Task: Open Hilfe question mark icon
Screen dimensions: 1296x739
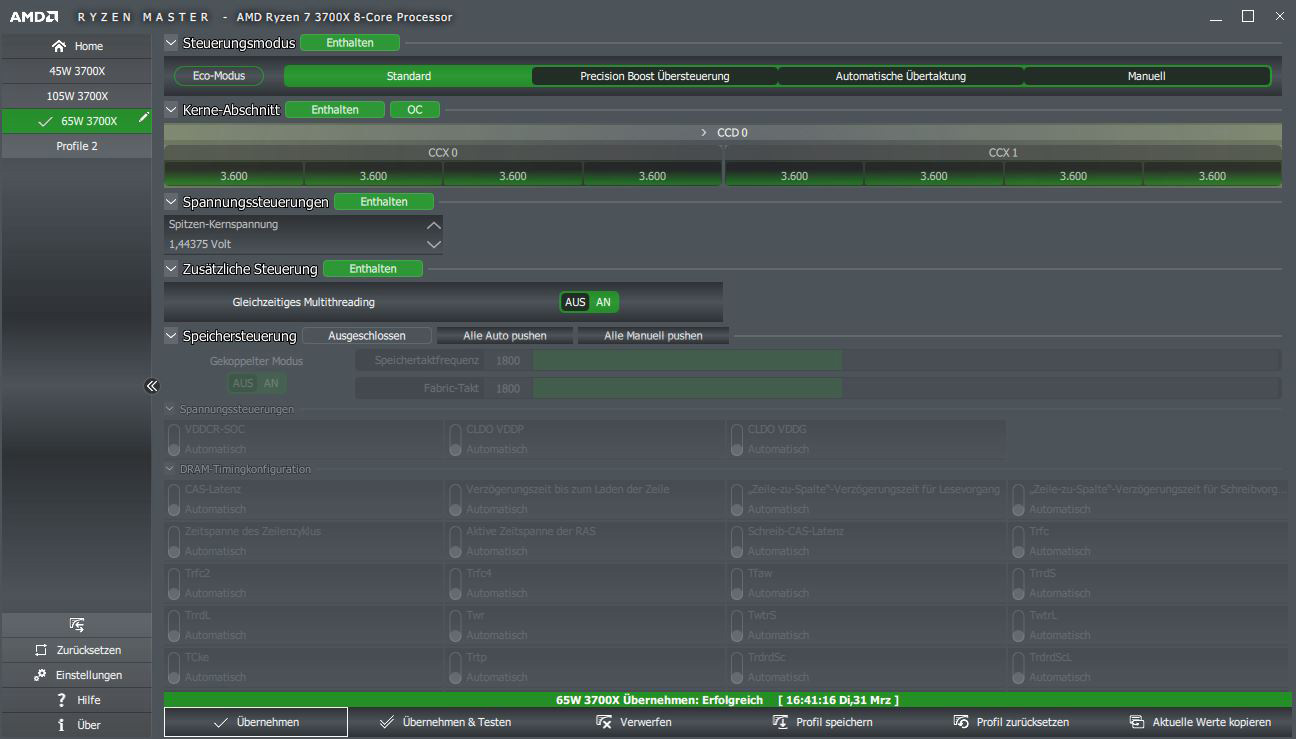Action: (x=62, y=700)
